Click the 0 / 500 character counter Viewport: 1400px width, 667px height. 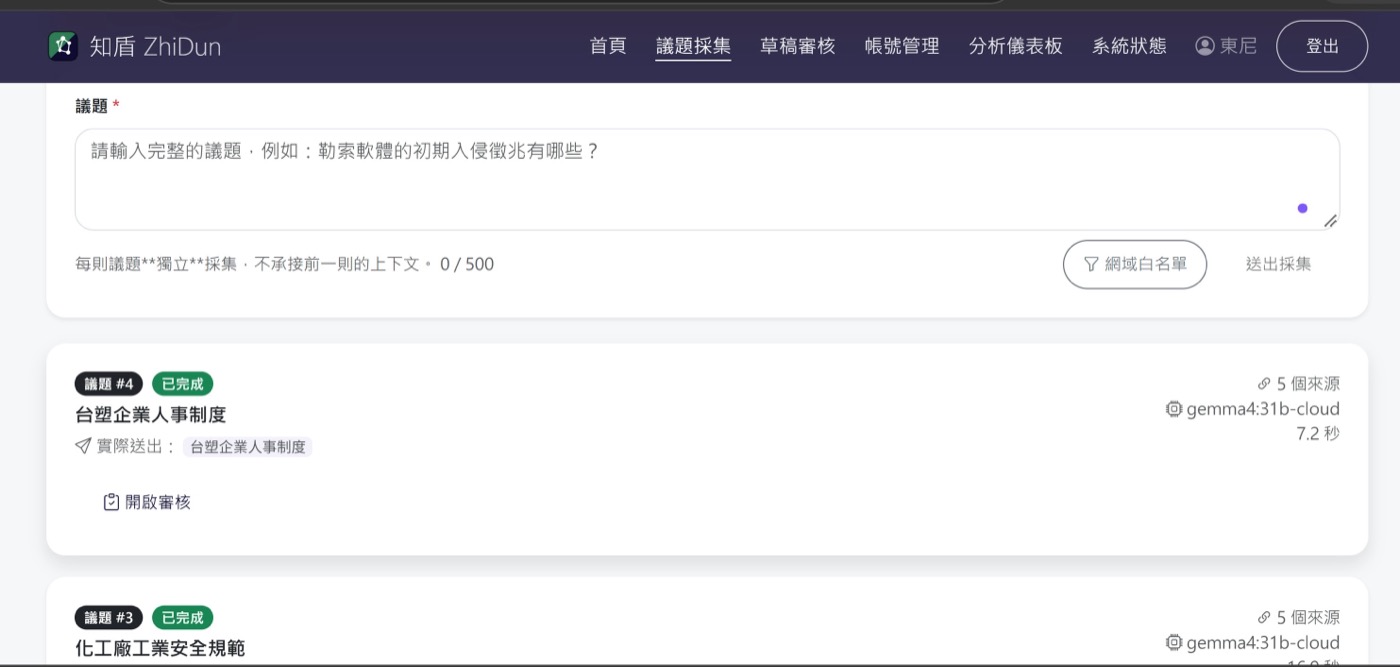[x=467, y=264]
